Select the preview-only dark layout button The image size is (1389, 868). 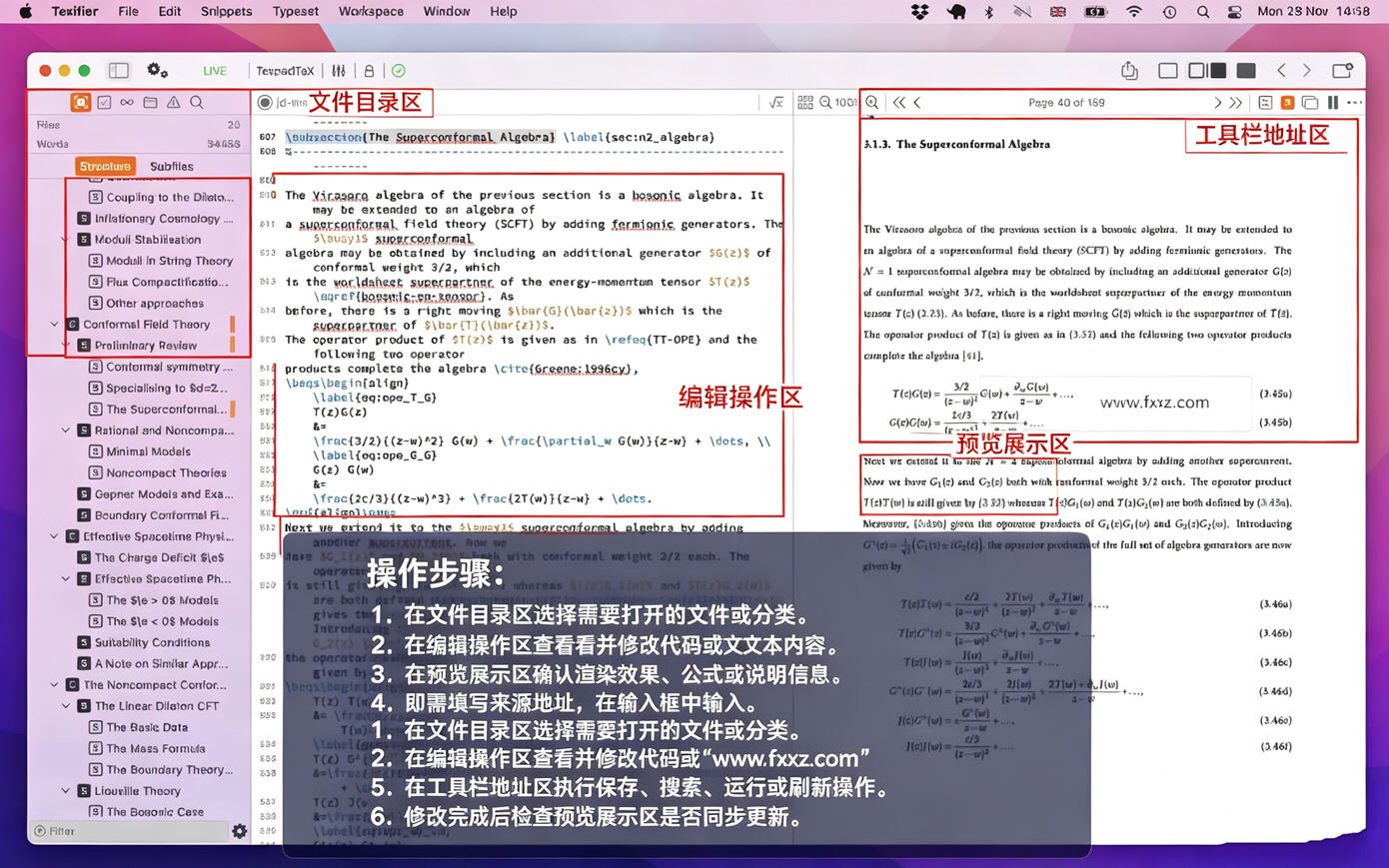point(1246,71)
